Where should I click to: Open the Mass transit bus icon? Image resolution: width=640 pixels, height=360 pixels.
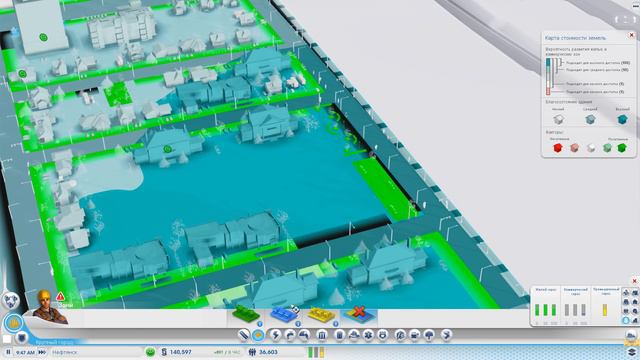(x=415, y=335)
